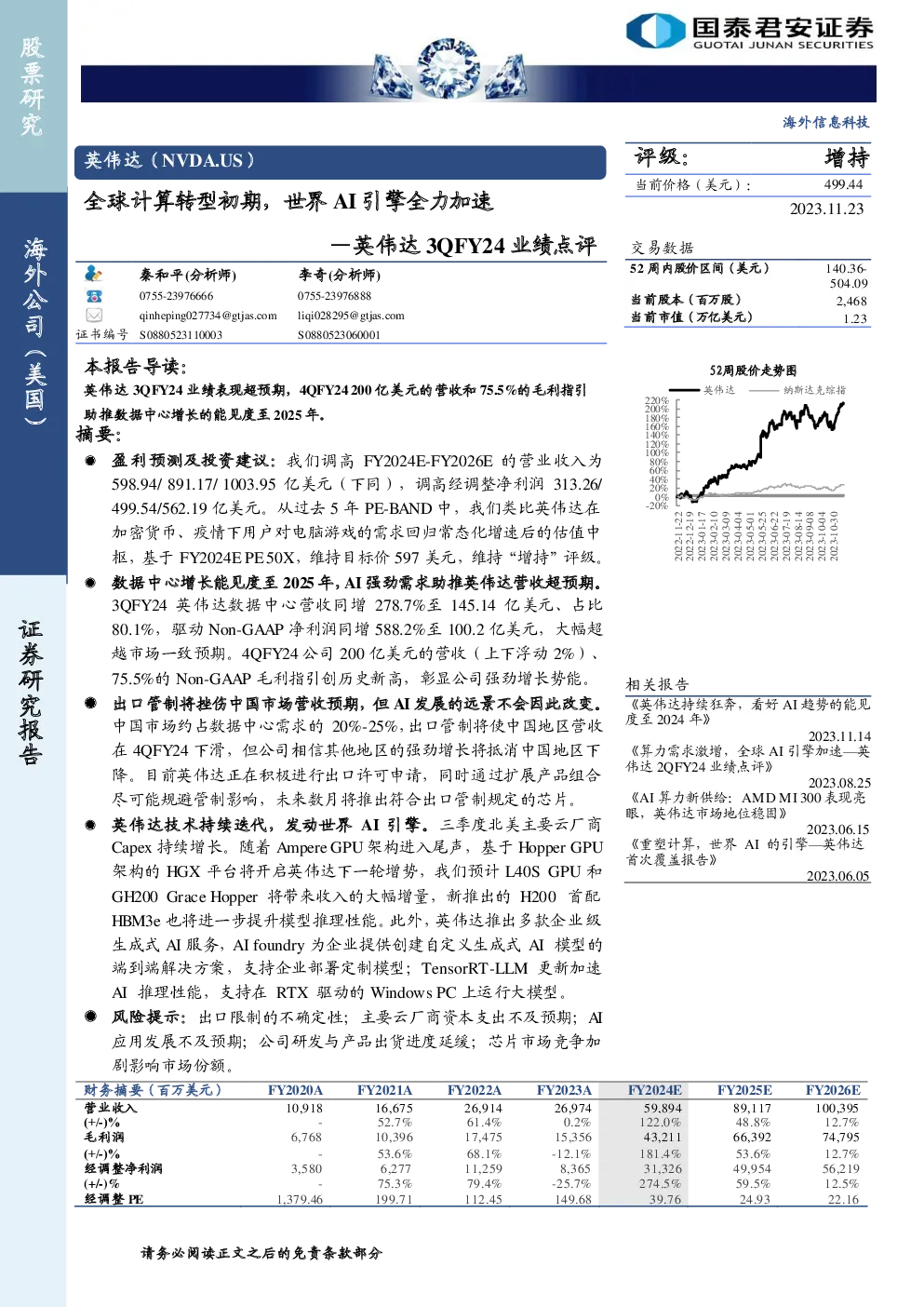This screenshot has height=1307, width=924.
Task: Click the FY2024E gross profit cell 43,211
Action: [663, 1137]
